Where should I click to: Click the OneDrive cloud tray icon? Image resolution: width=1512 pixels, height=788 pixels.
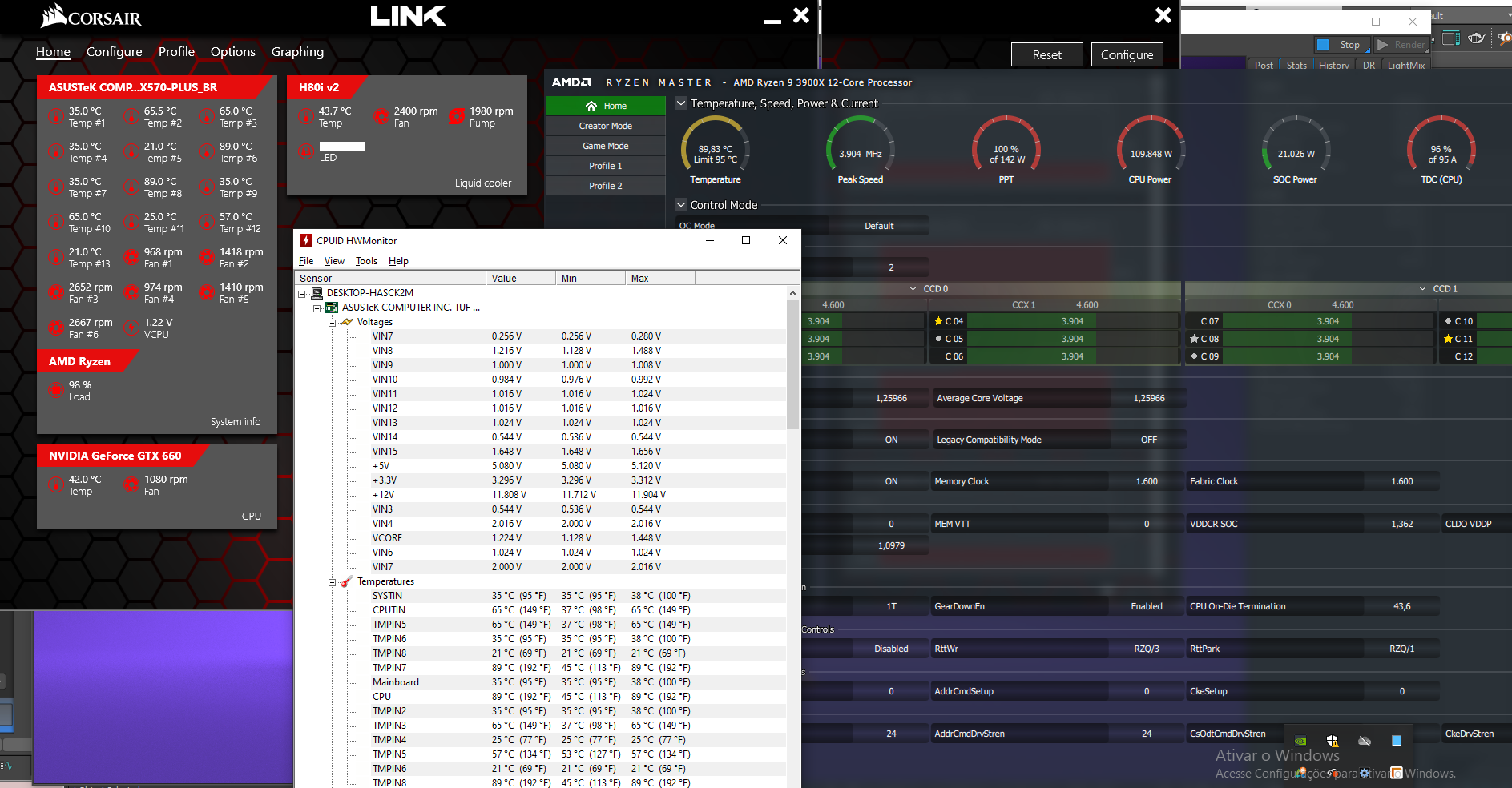[1364, 741]
